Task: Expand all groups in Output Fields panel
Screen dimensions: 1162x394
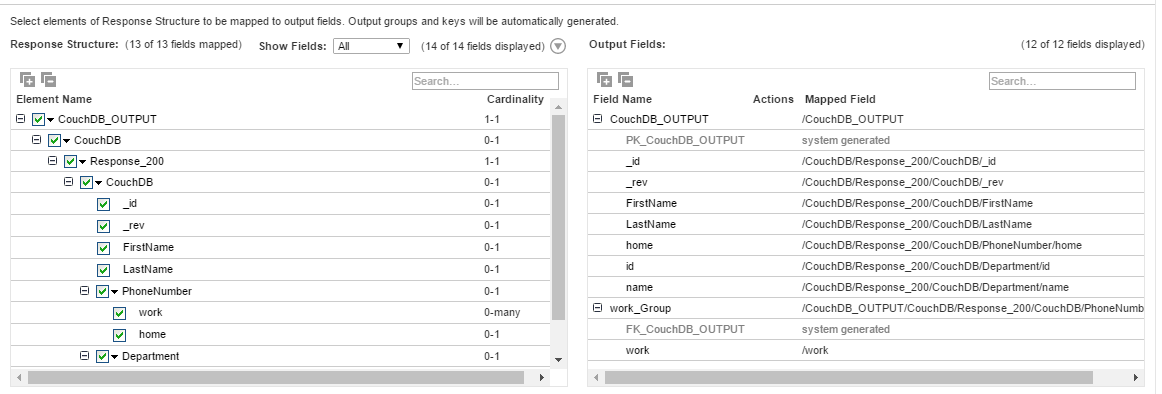Action: tap(605, 80)
